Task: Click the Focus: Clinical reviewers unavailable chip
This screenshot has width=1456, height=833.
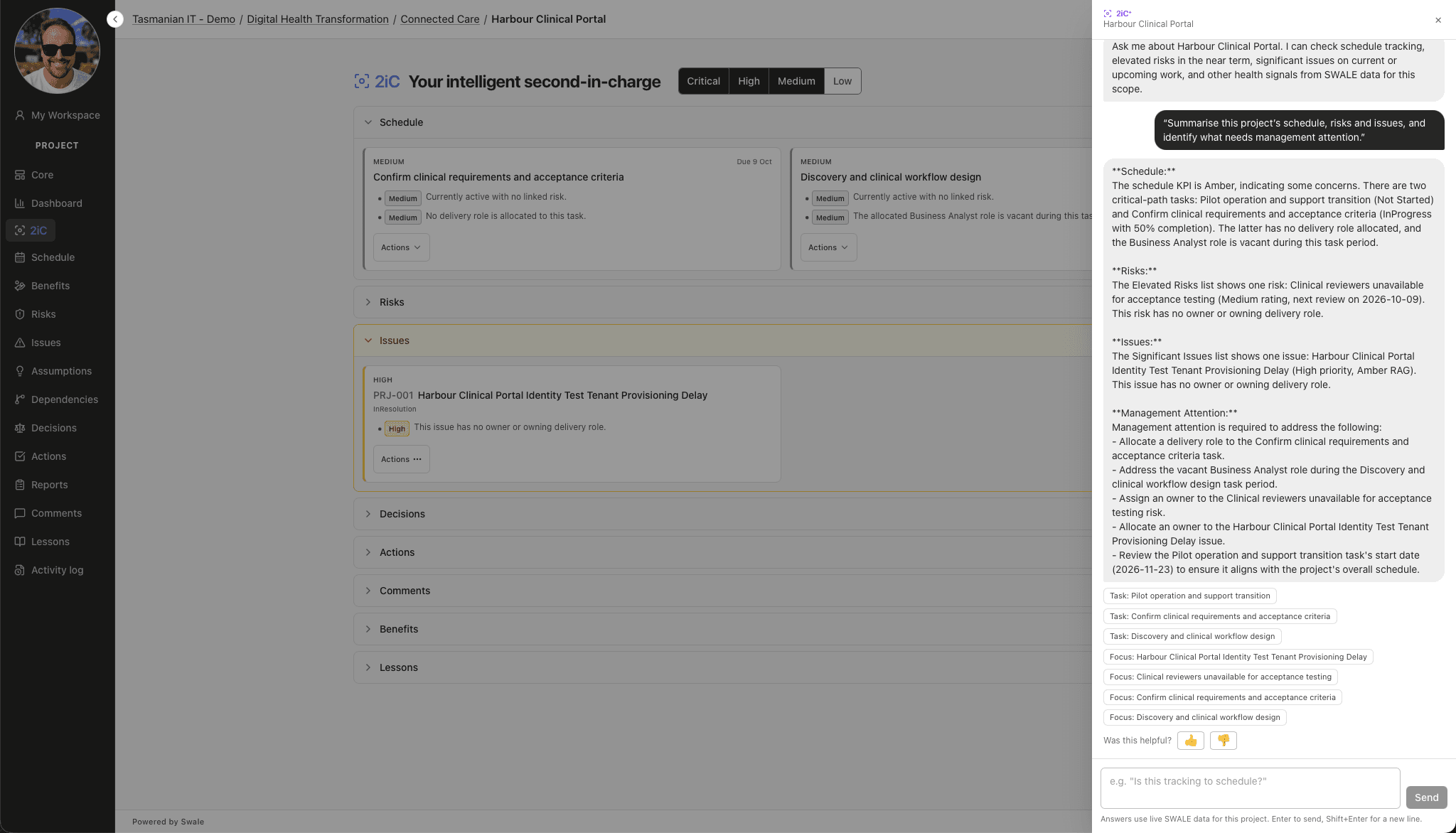Action: (x=1220, y=677)
